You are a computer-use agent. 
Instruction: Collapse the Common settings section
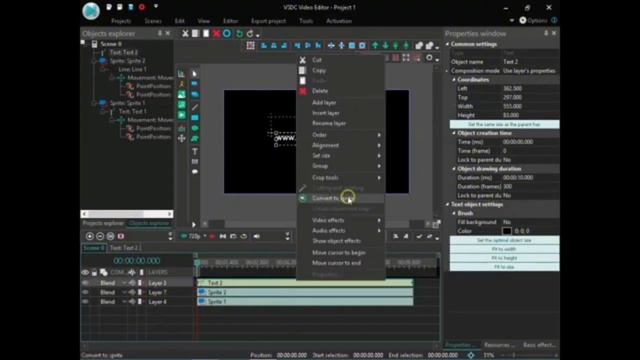(x=448, y=44)
